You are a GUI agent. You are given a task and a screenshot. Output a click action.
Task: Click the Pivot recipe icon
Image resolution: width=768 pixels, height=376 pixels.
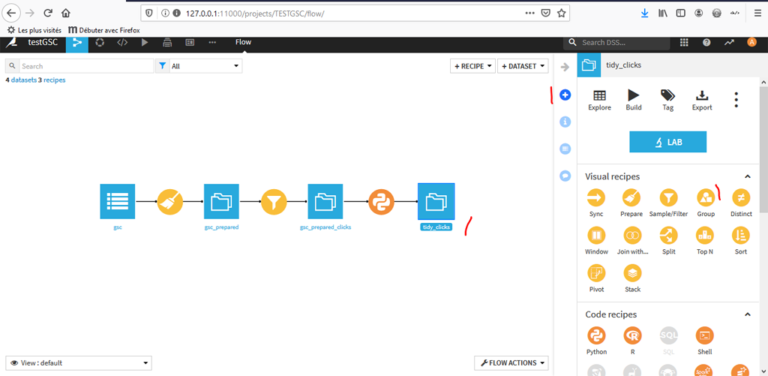click(596, 273)
